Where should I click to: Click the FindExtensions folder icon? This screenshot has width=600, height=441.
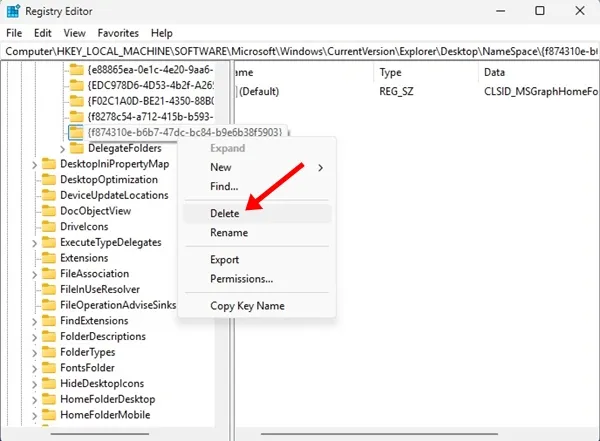(49, 320)
